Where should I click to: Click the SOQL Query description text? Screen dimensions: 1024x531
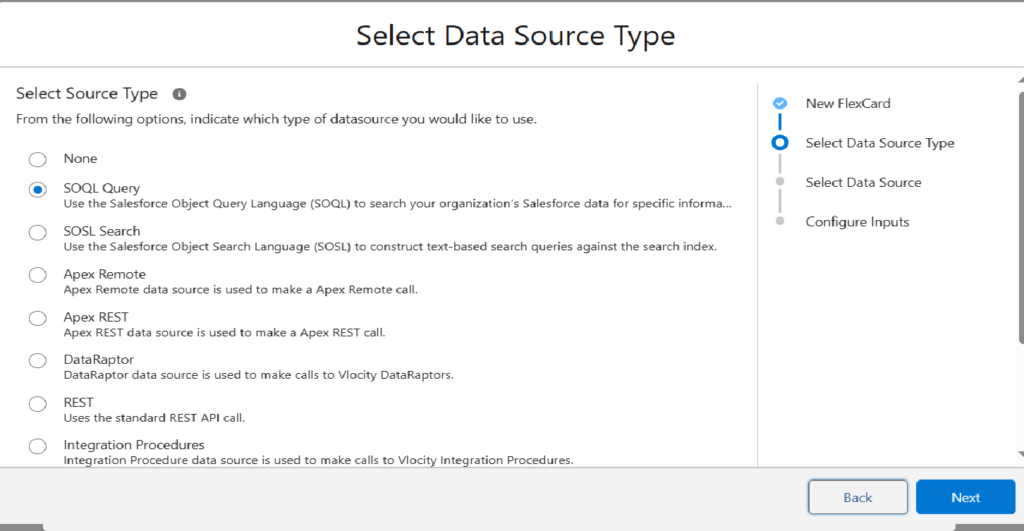point(397,204)
